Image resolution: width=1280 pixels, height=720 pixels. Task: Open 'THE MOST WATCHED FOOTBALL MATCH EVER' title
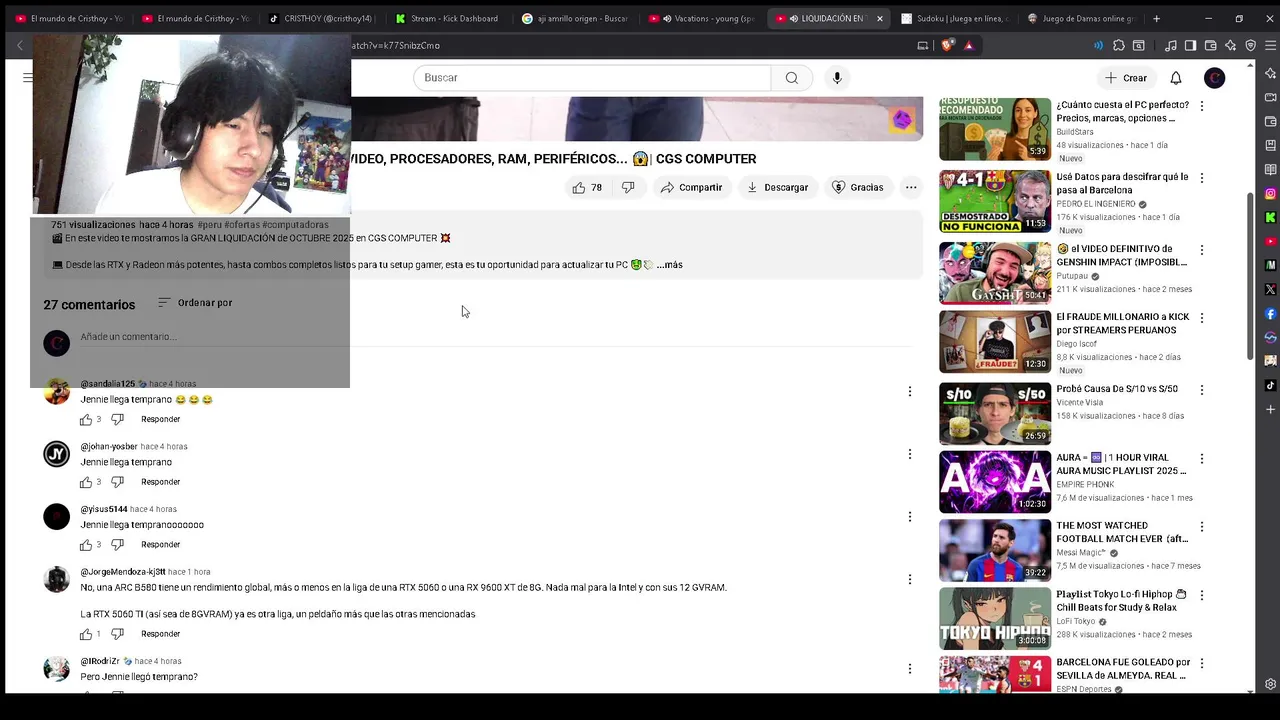(1122, 532)
